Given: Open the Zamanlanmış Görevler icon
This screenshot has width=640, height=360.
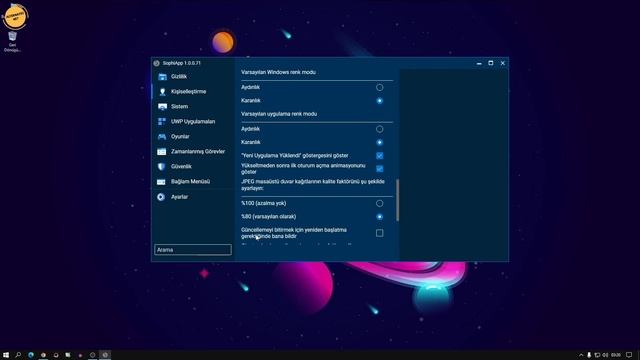Looking at the screenshot, I should click(x=162, y=152).
